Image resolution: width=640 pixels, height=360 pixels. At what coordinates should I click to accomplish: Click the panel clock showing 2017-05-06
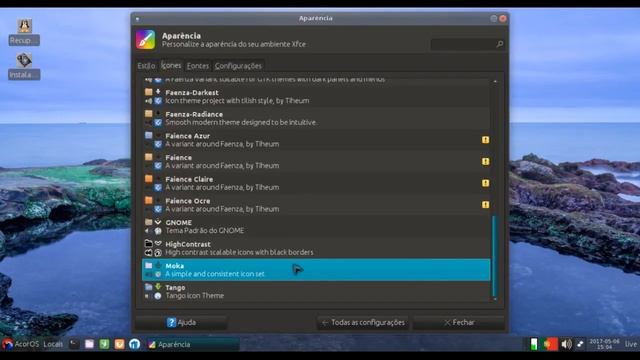point(604,344)
